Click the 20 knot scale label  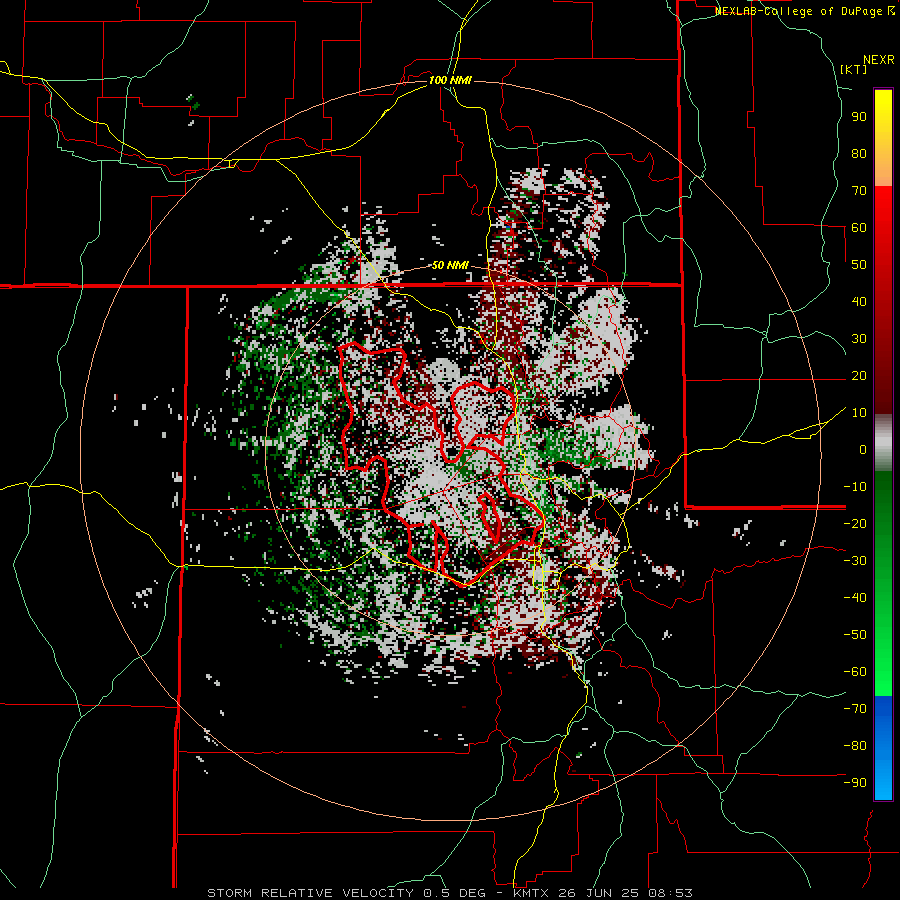pos(859,375)
